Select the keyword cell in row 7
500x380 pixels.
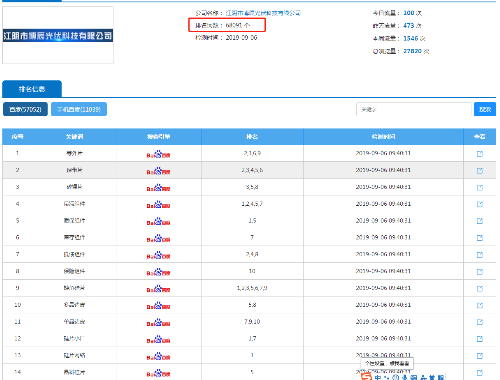click(74, 254)
